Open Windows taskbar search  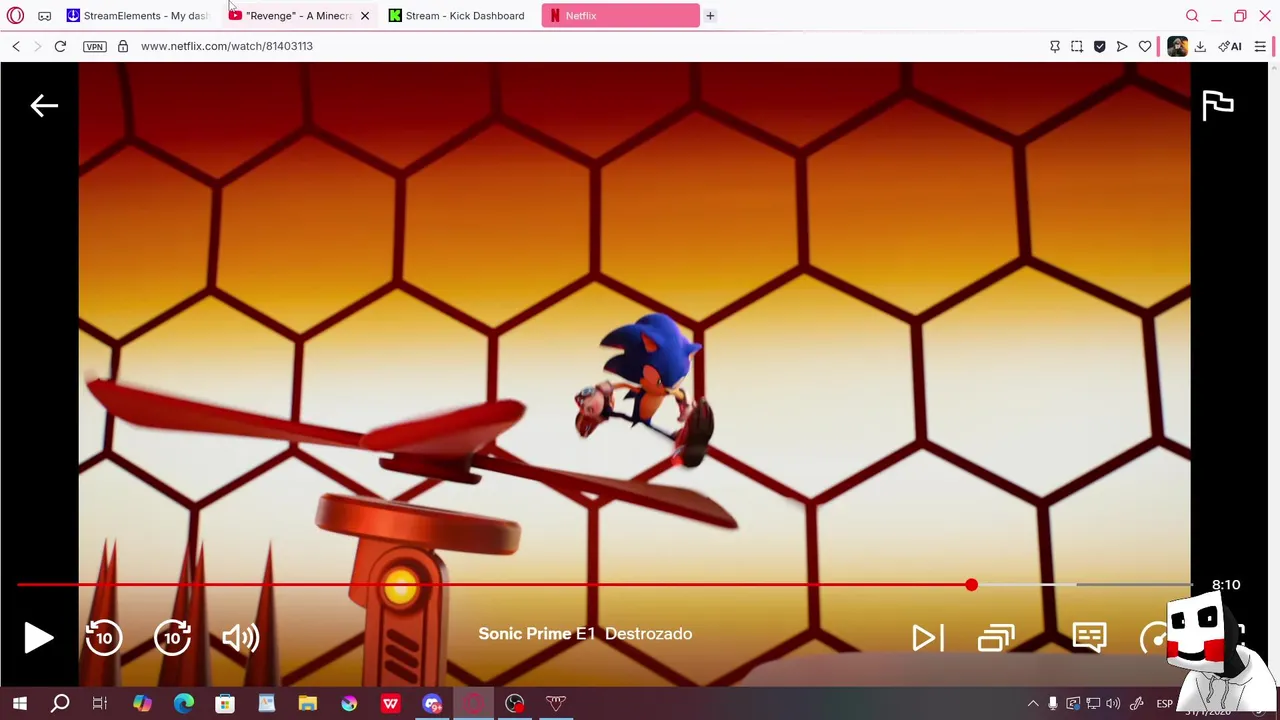[x=60, y=704]
